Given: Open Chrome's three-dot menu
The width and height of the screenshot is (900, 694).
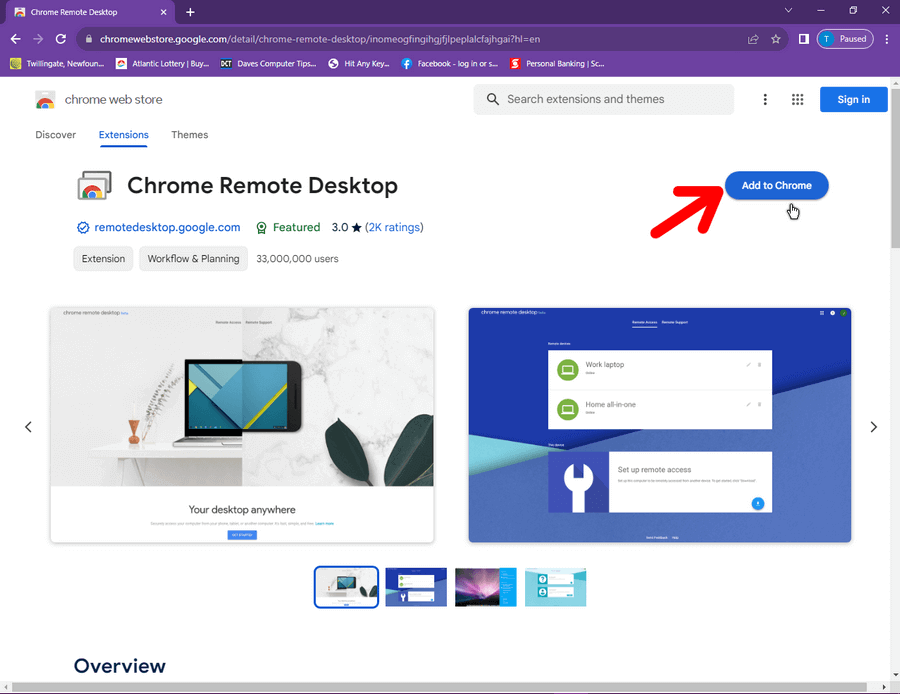Looking at the screenshot, I should coord(887,39).
